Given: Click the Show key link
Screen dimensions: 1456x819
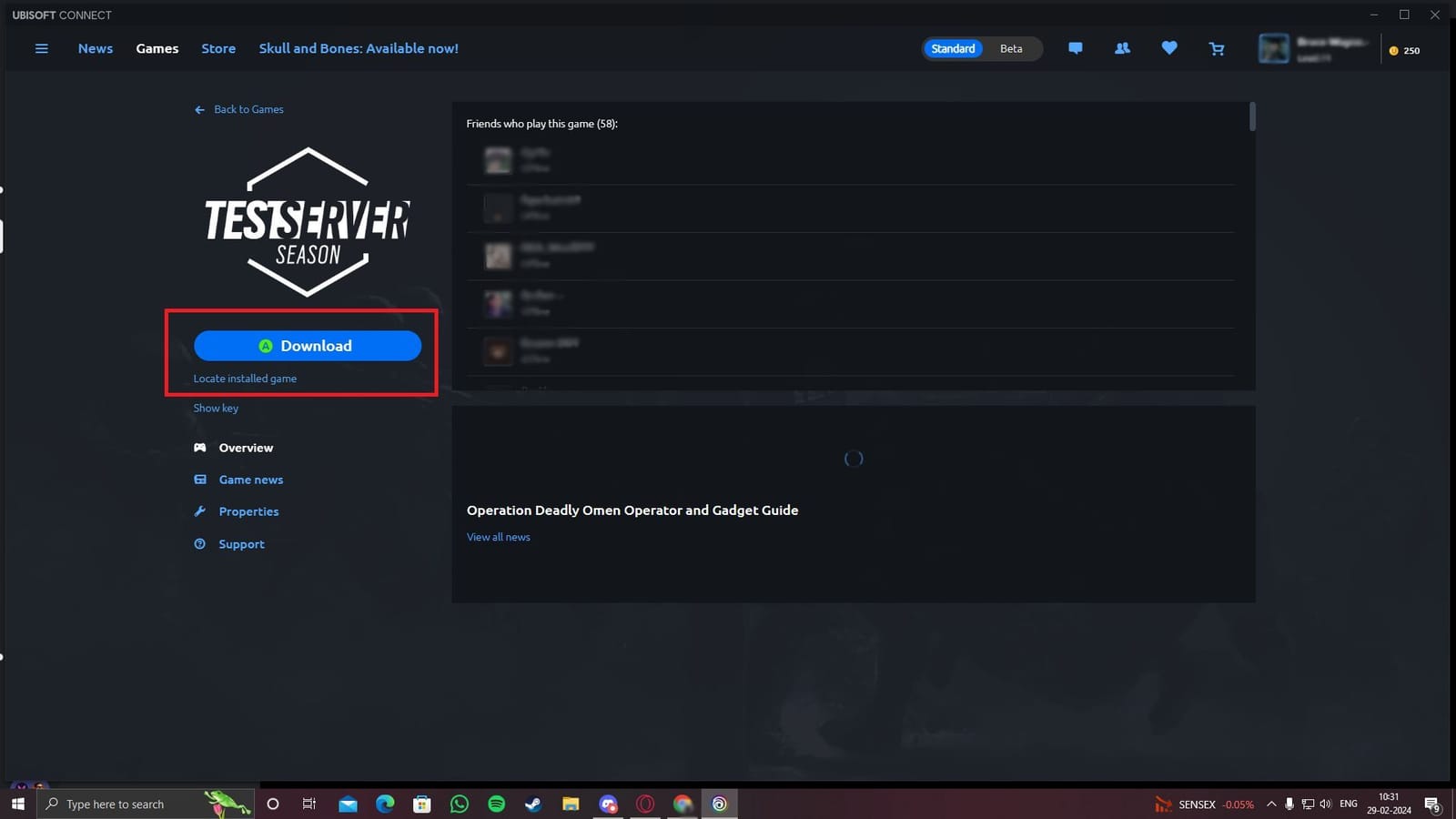Looking at the screenshot, I should [x=216, y=409].
